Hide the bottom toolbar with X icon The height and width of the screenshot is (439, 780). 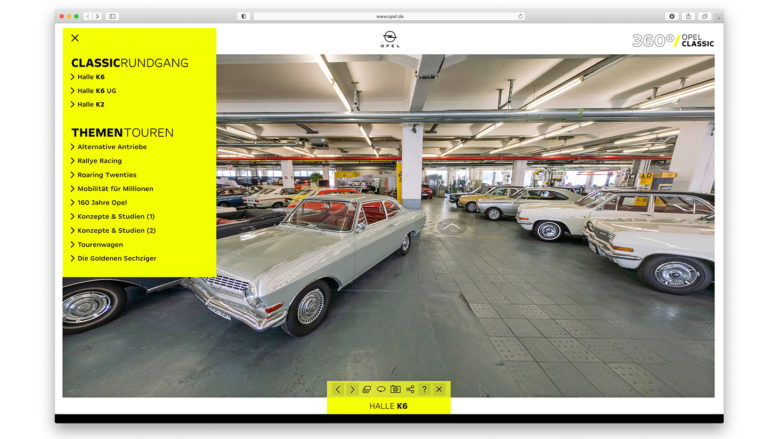pyautogui.click(x=439, y=389)
